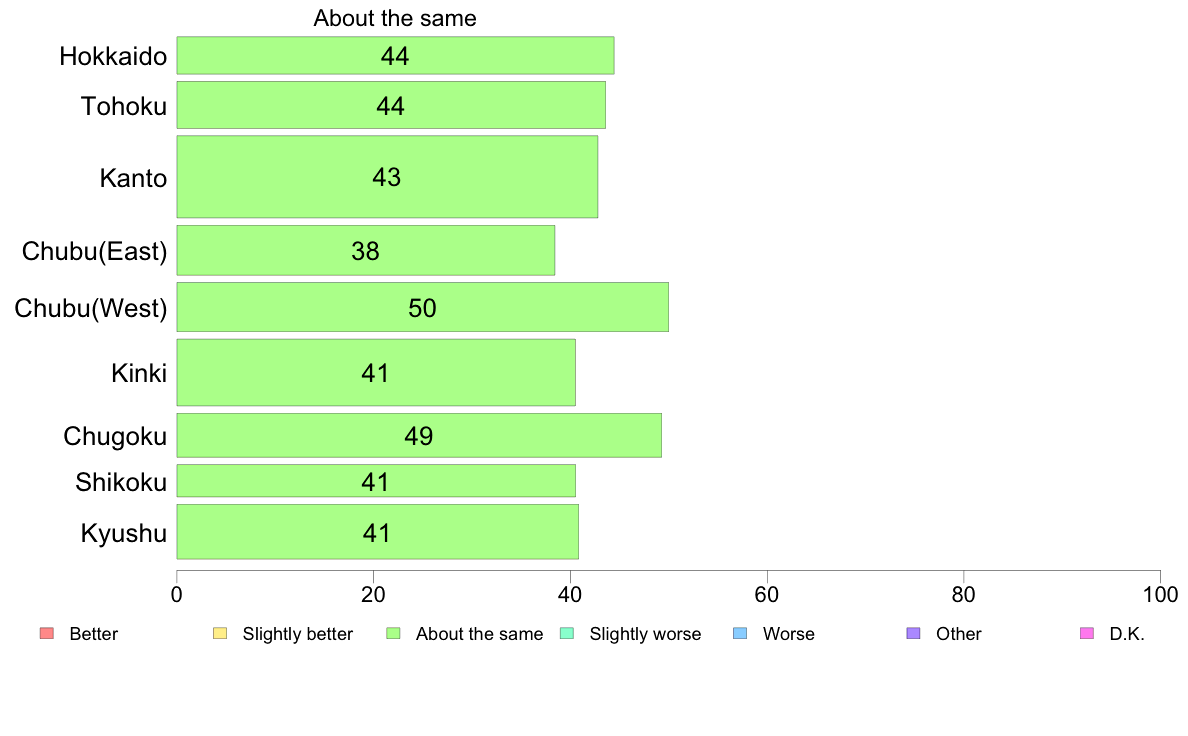
Task: Click the yellow Slightly better legend swatch
Action: (220, 633)
